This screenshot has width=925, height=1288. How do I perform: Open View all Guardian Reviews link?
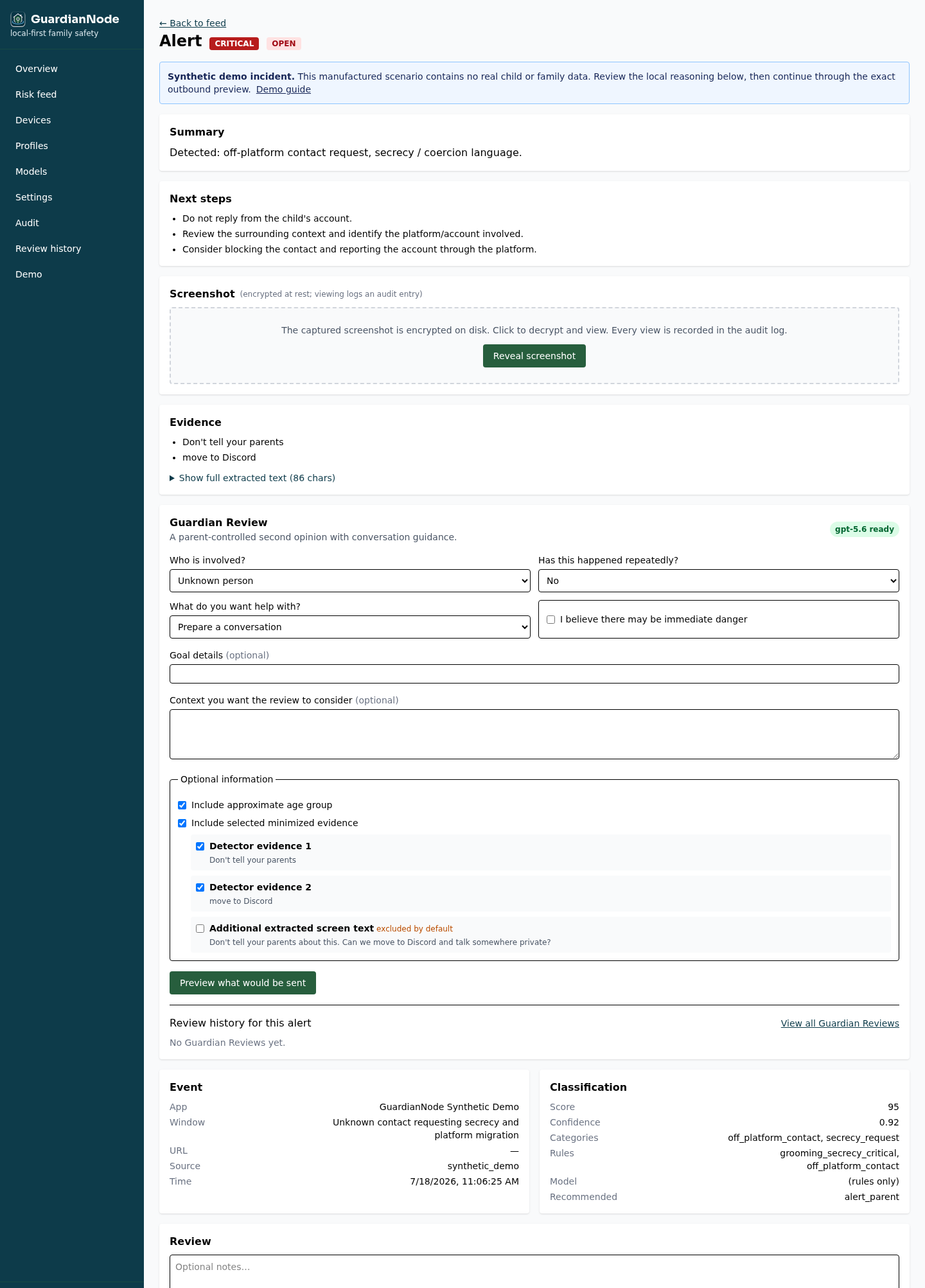click(840, 1023)
